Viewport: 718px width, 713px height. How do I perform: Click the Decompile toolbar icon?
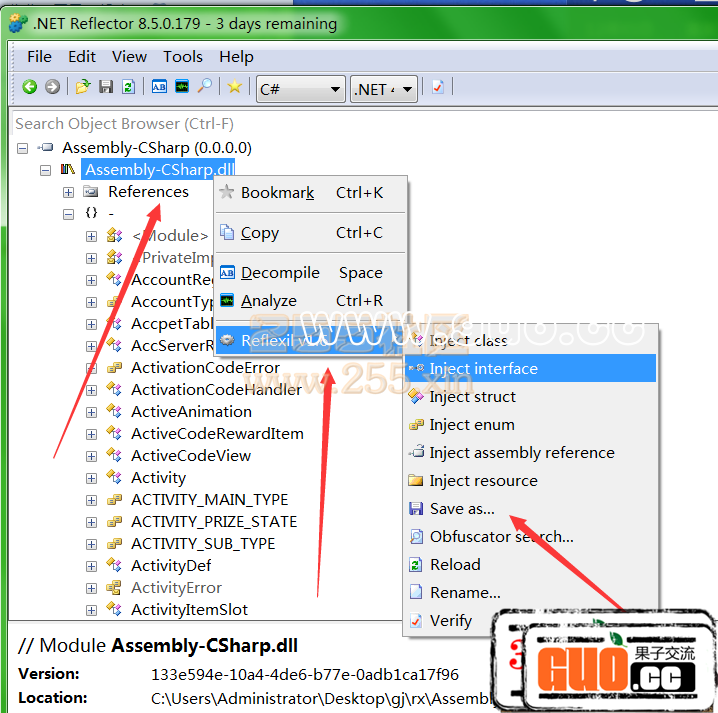159,88
